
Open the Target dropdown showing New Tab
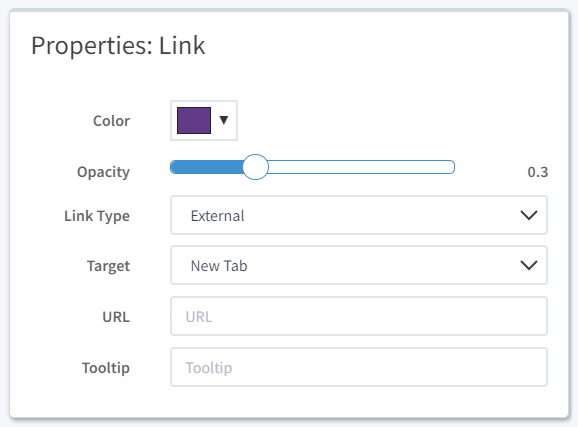359,265
